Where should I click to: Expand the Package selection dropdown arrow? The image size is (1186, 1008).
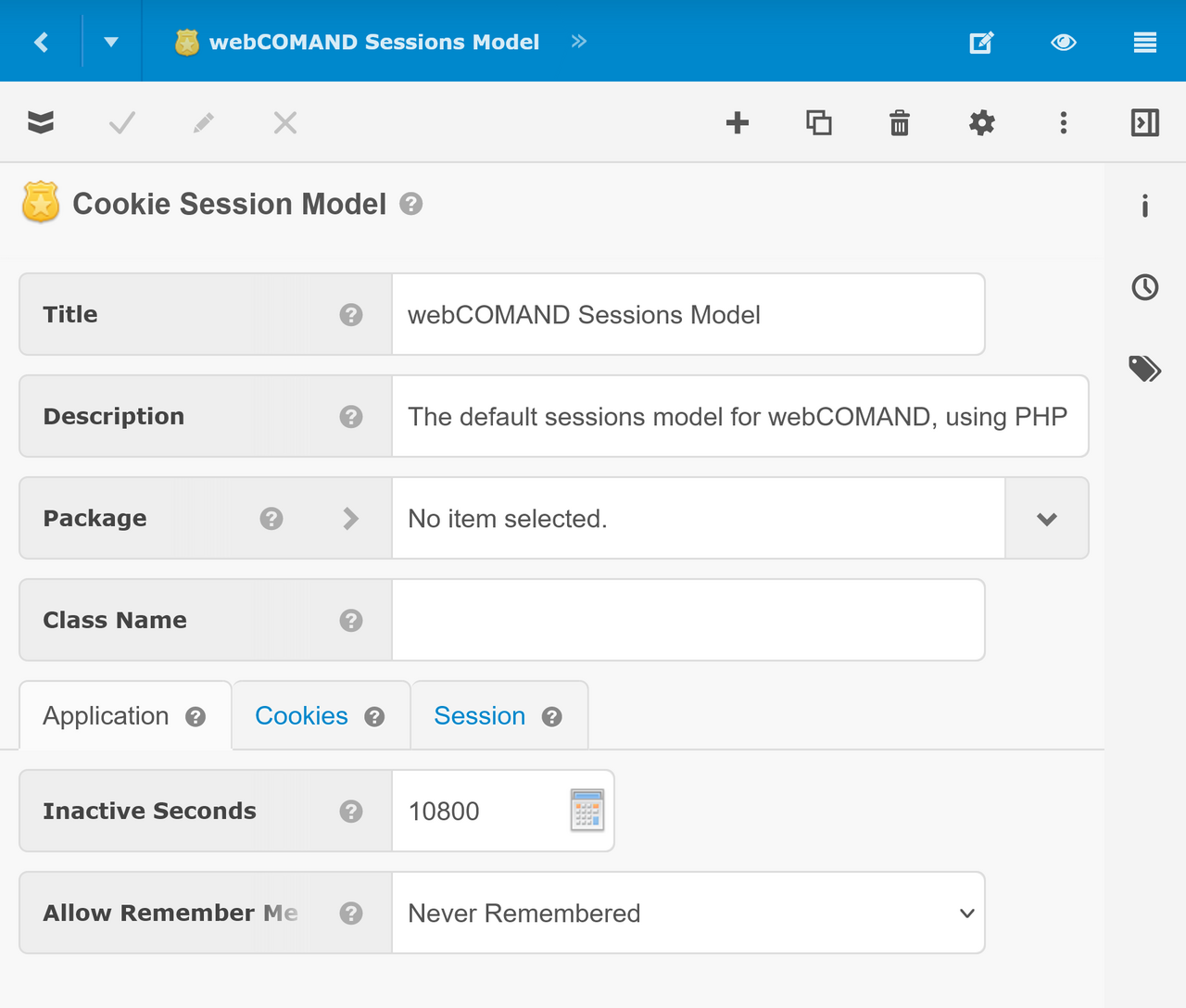pos(1046,519)
